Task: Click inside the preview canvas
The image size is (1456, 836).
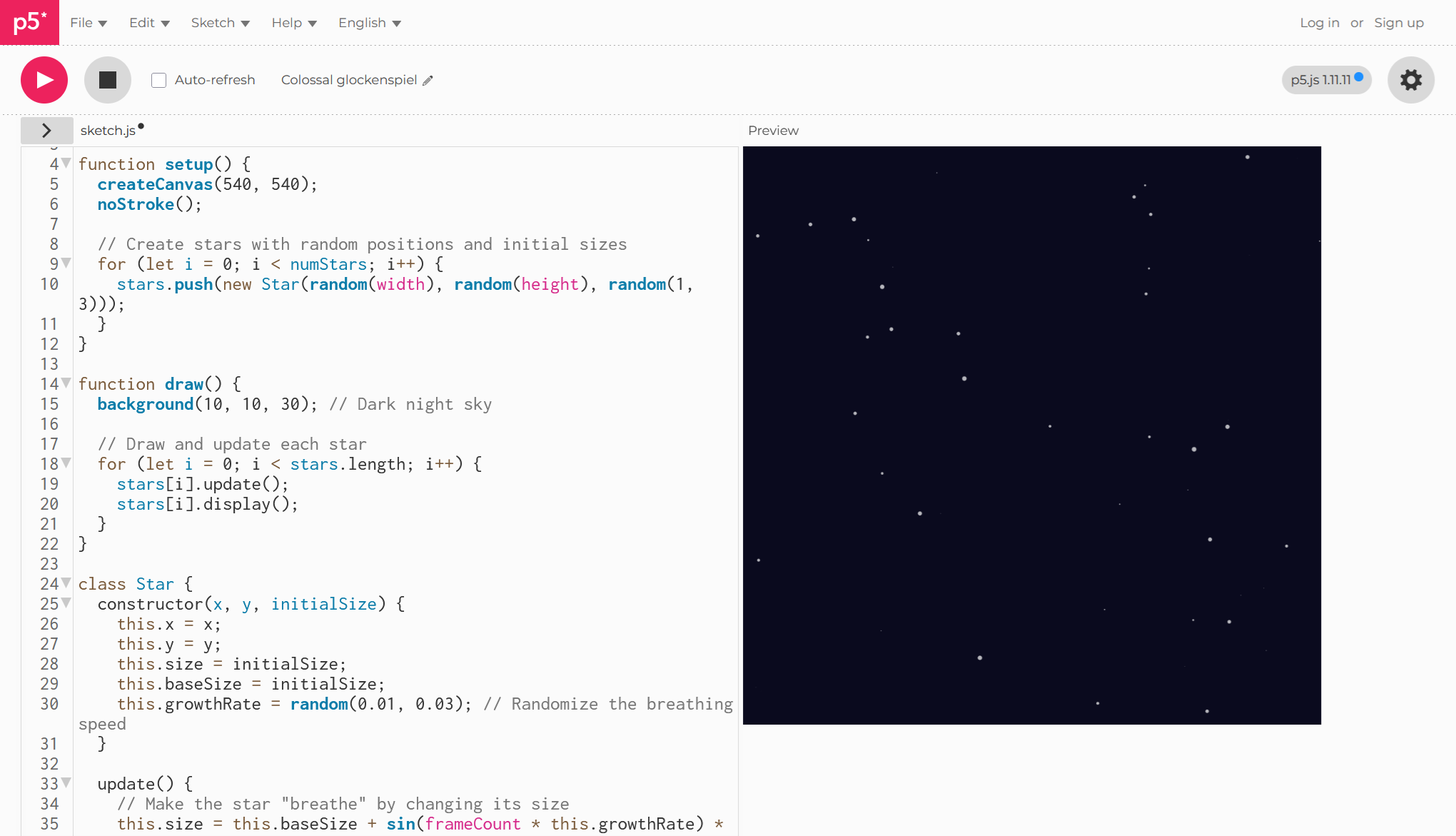Action: 1031,435
